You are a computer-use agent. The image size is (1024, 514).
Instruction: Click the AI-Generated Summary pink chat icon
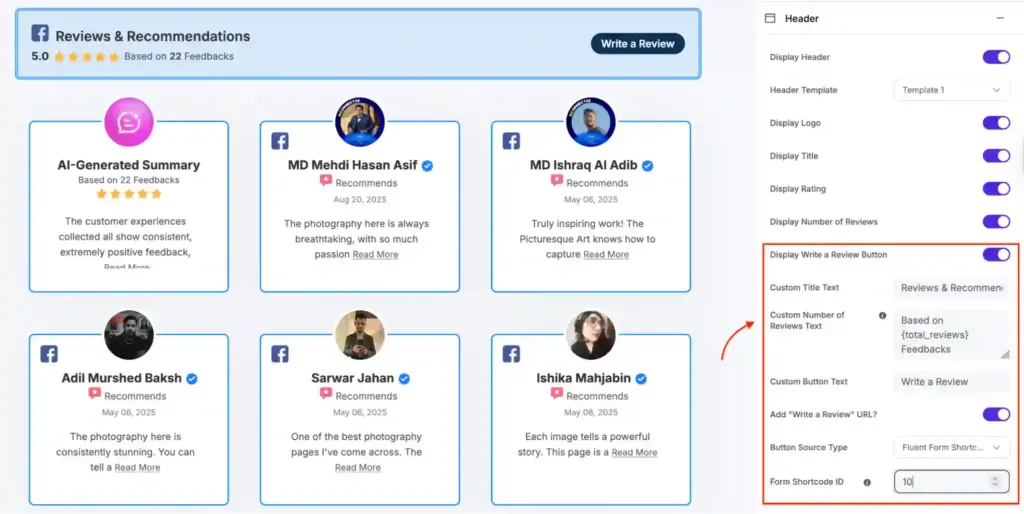coord(129,122)
